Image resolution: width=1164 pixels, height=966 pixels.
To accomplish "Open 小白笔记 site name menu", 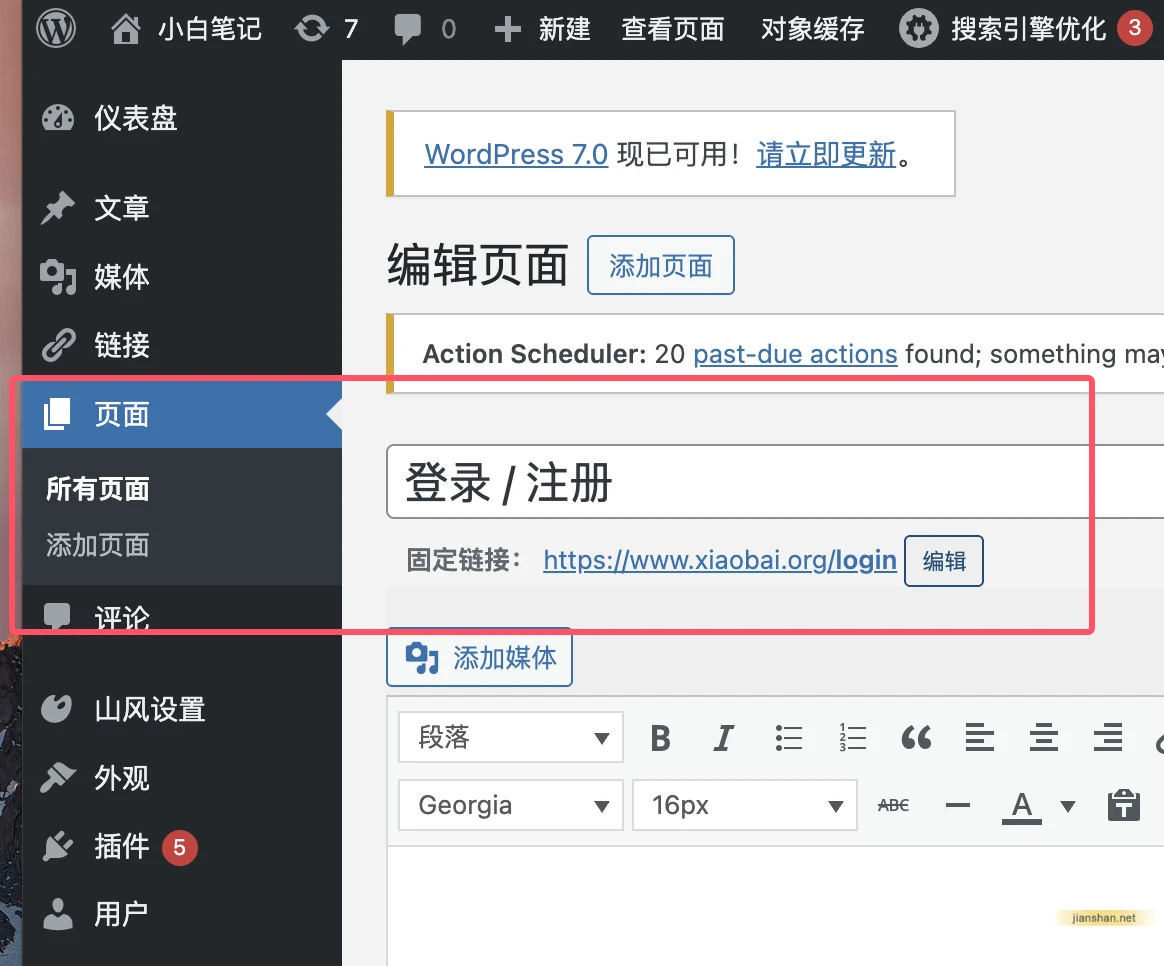I will [x=209, y=29].
